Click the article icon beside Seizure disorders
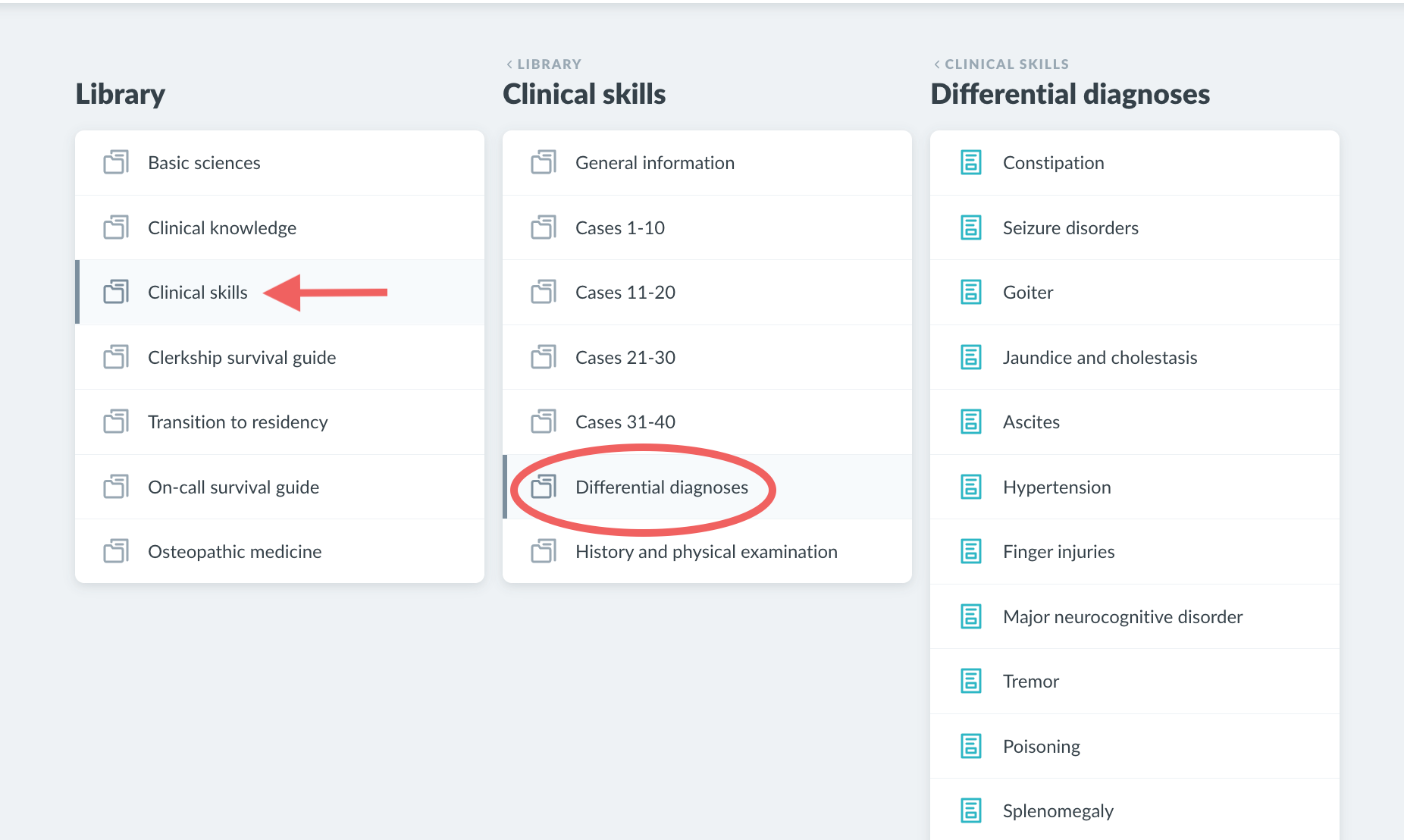This screenshot has width=1404, height=840. pos(971,227)
